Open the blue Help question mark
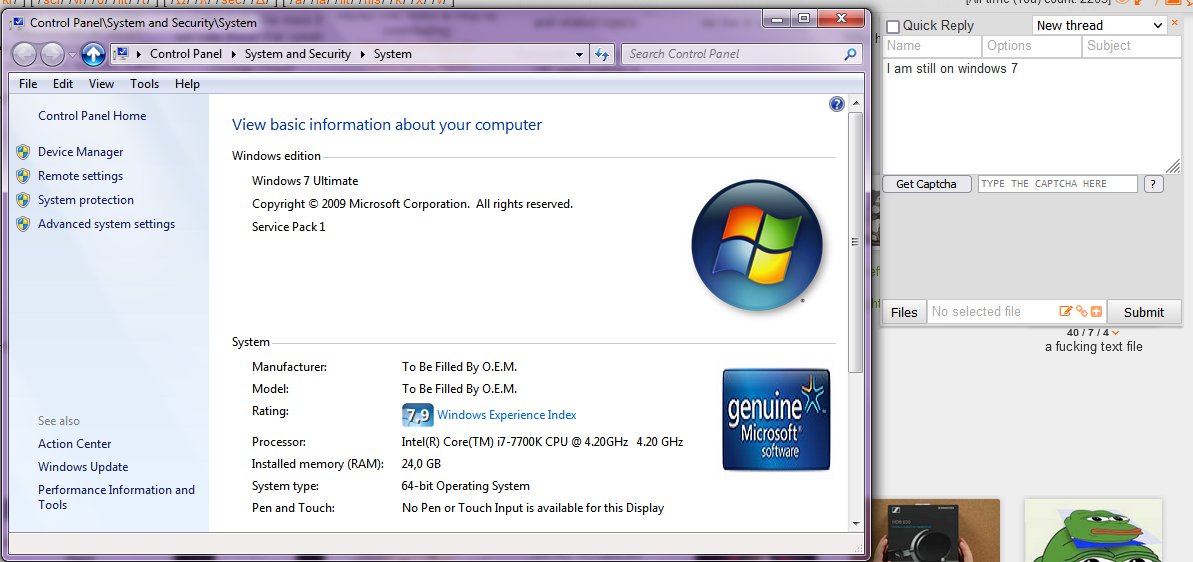The height and width of the screenshot is (562, 1193). (x=836, y=104)
